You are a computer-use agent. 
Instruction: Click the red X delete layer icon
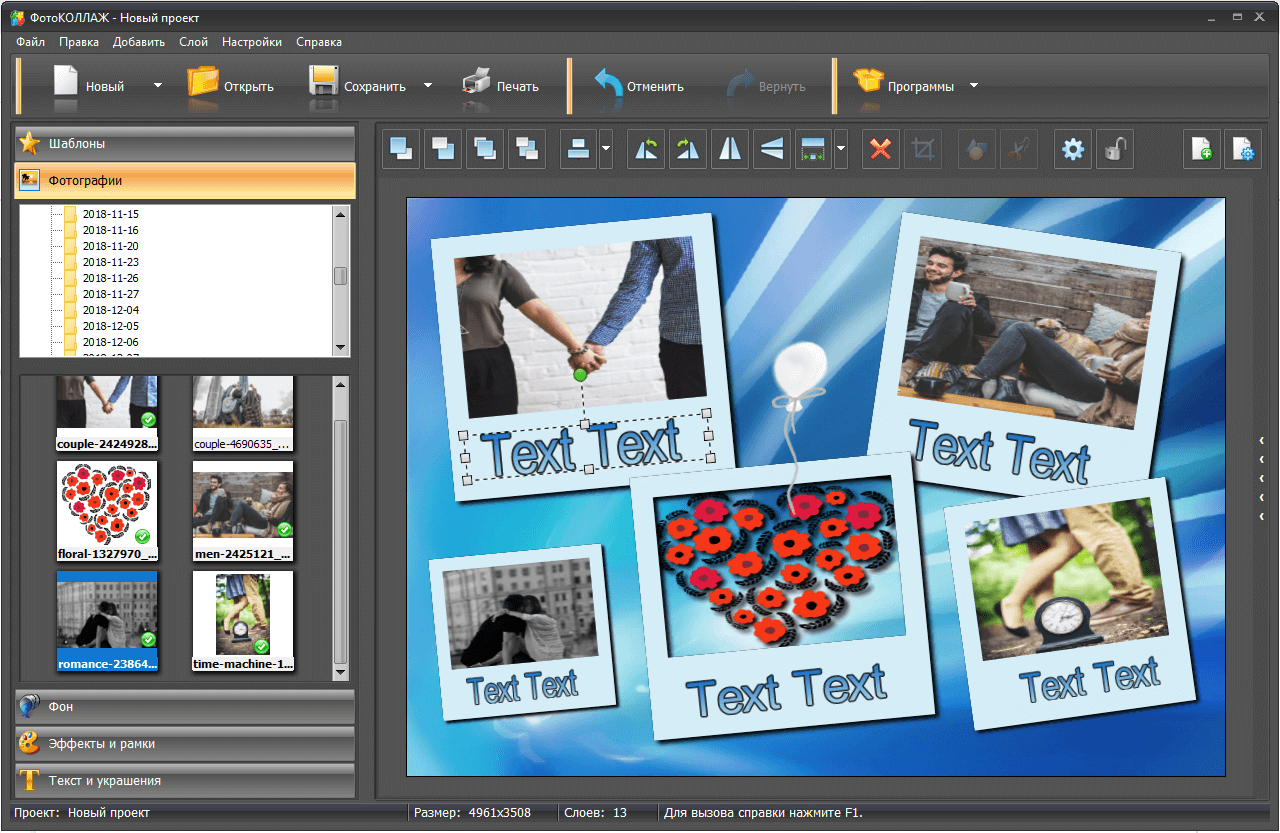(x=880, y=150)
